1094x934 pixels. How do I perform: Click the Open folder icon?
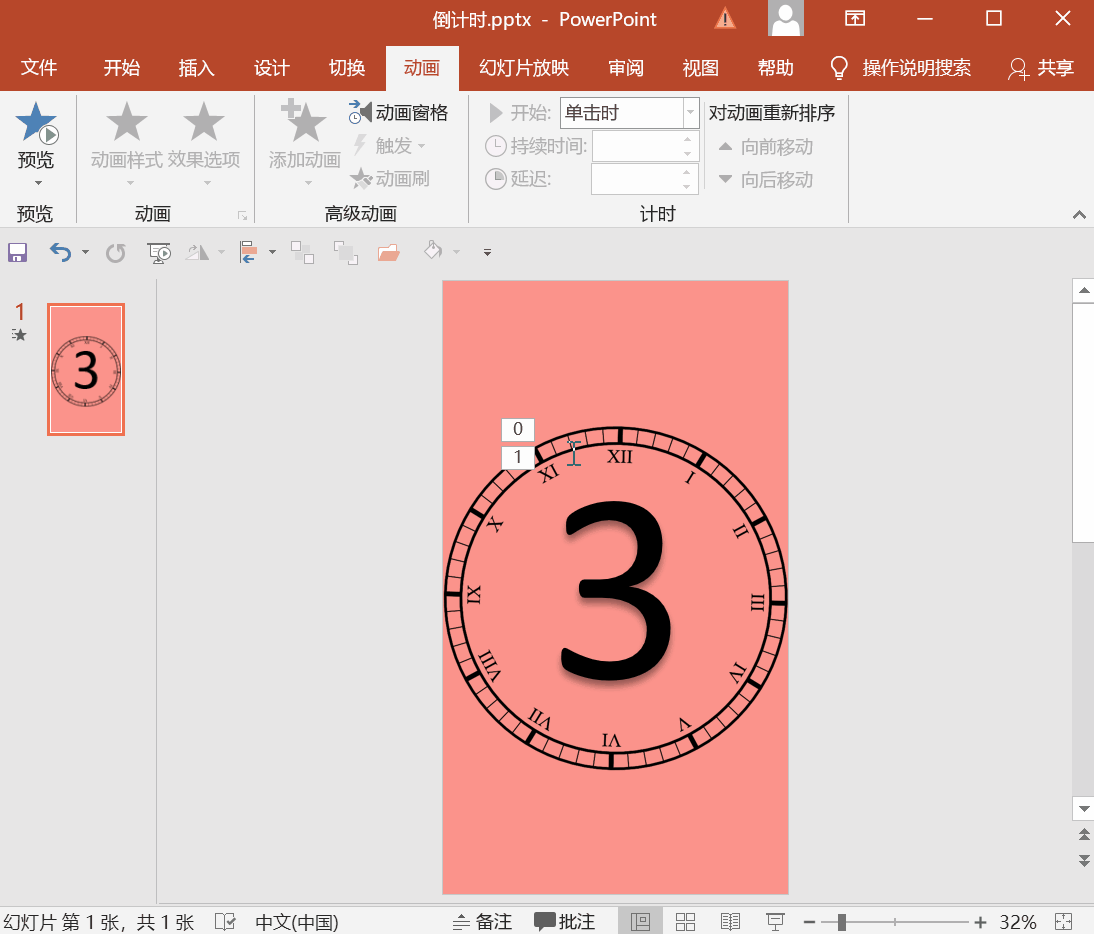(389, 252)
